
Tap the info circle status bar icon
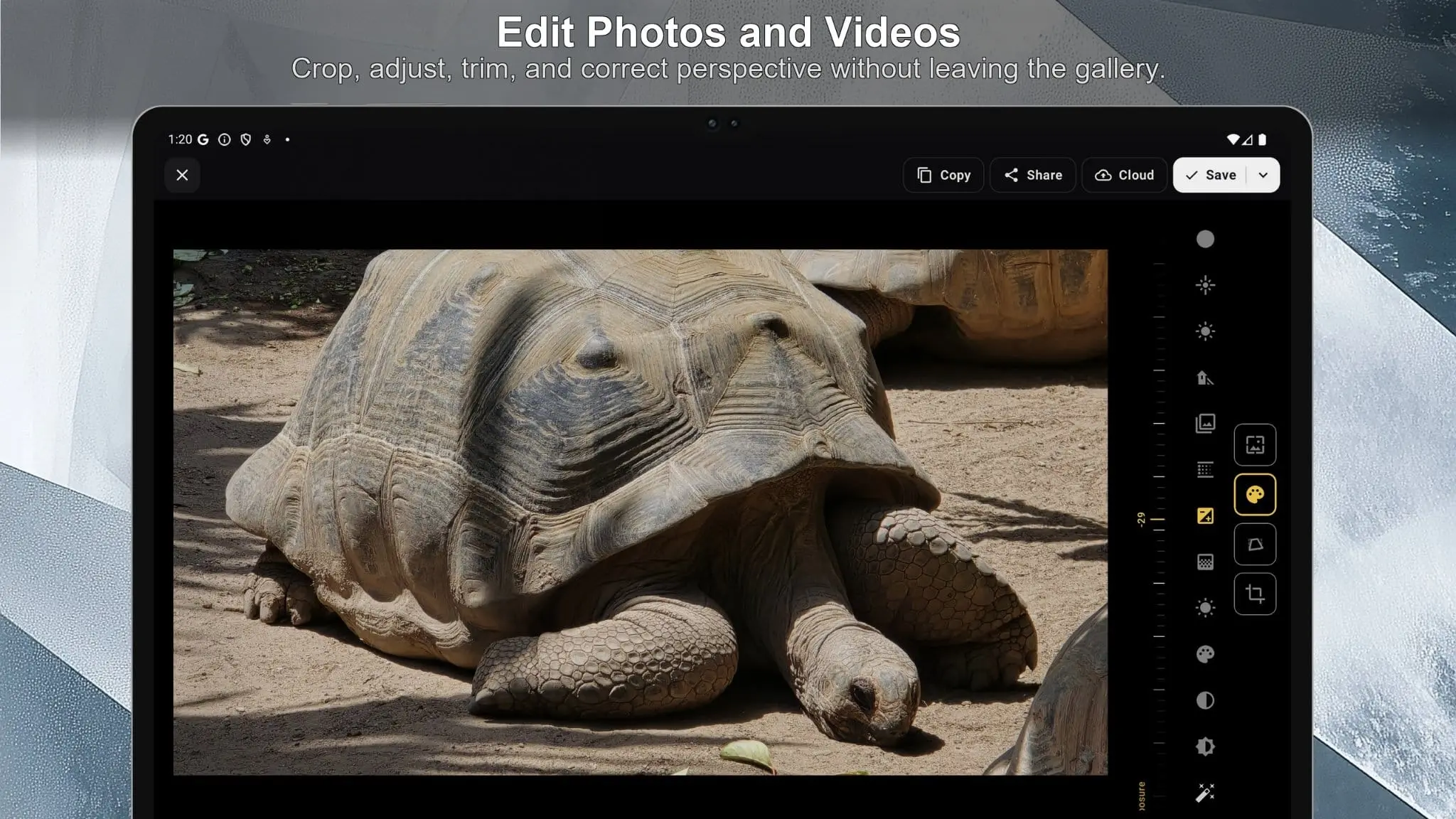pyautogui.click(x=225, y=139)
